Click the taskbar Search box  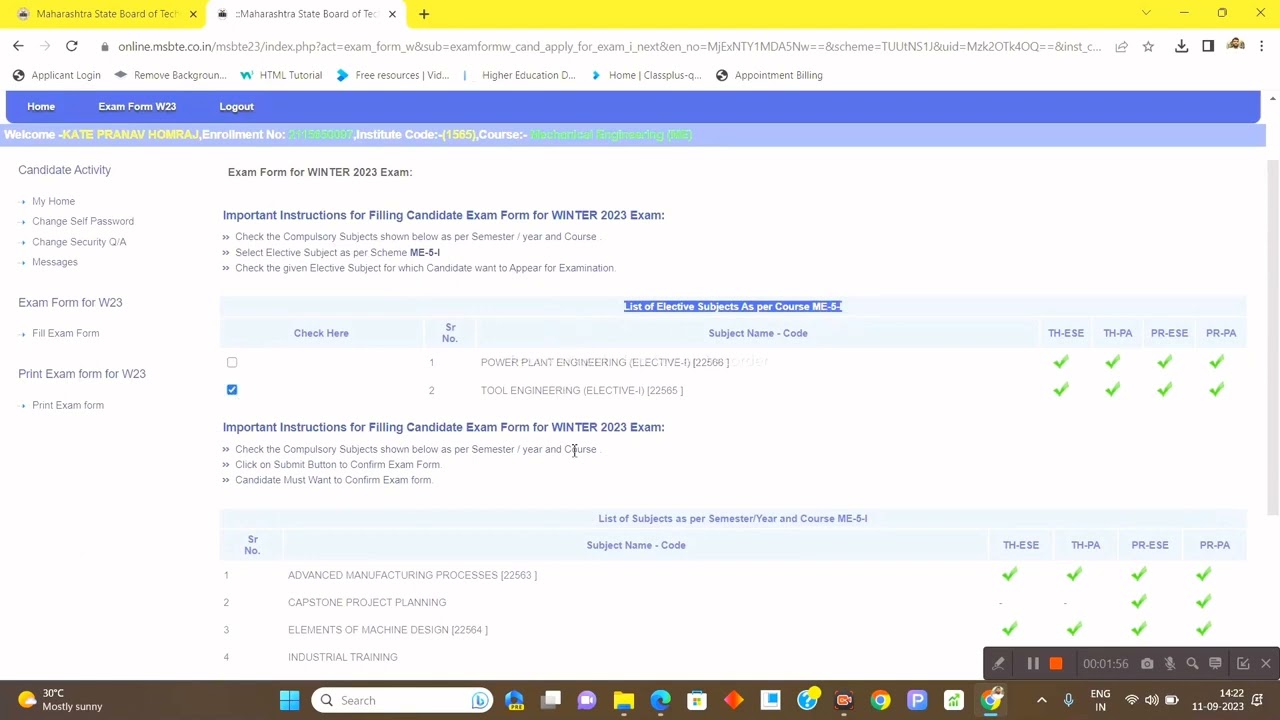[x=404, y=700]
